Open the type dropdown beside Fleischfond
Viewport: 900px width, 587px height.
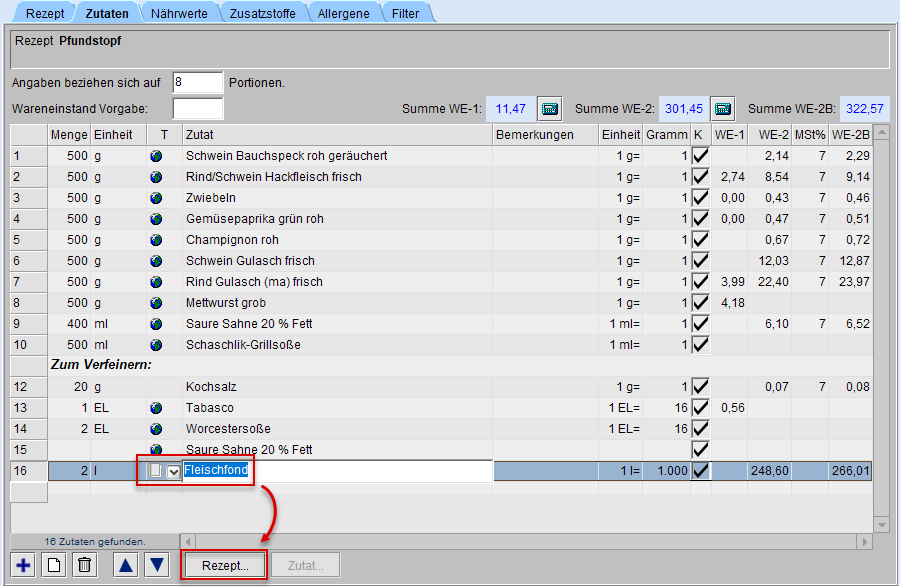(x=173, y=472)
